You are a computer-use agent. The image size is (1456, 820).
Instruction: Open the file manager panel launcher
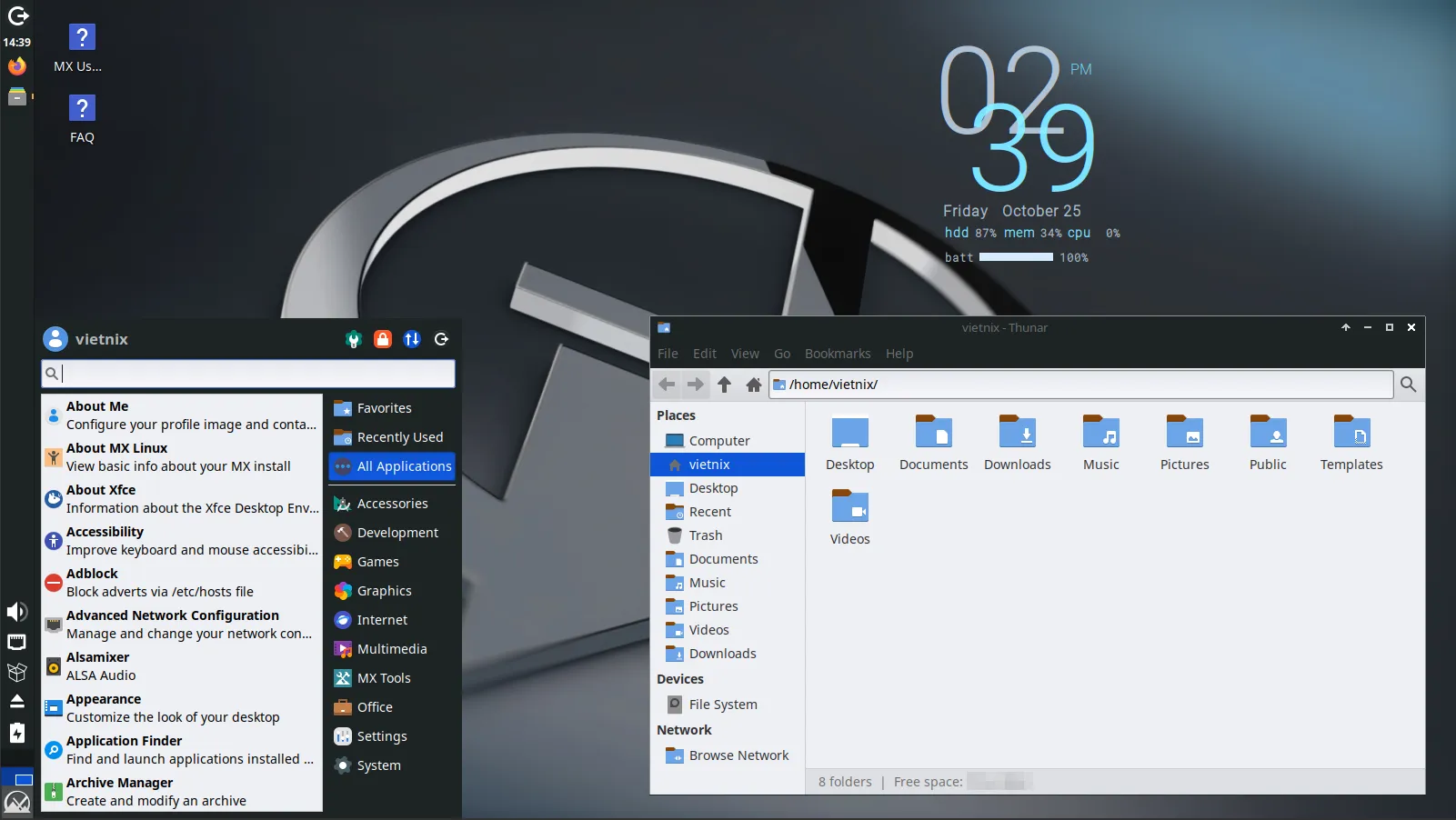[17, 96]
